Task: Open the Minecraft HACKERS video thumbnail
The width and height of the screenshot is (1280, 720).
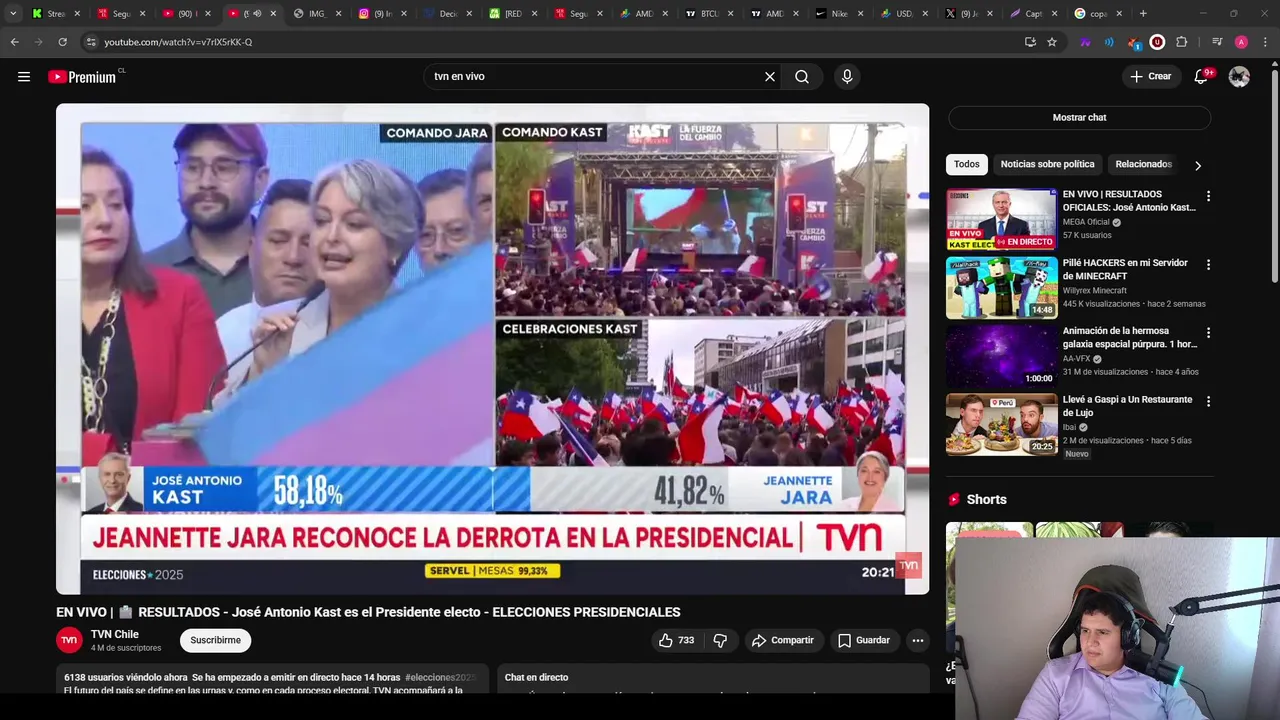Action: click(x=1001, y=287)
